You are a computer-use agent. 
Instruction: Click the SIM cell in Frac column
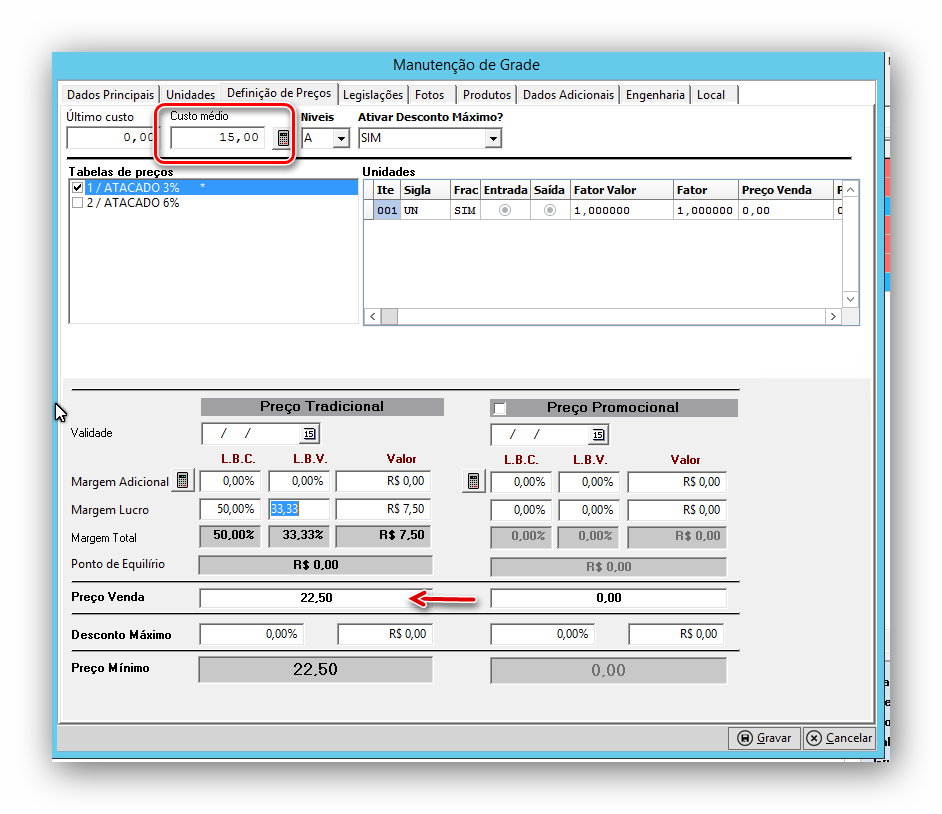466,210
